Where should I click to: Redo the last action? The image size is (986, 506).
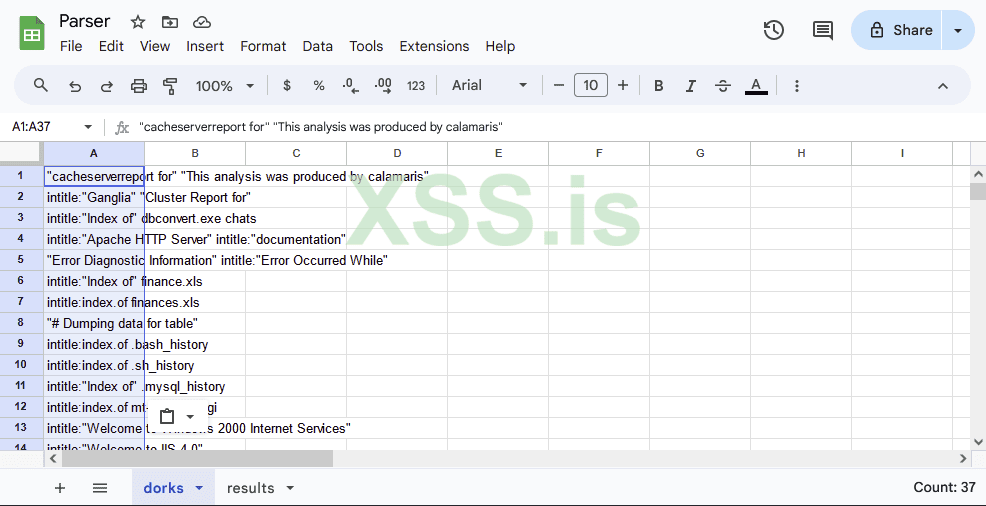click(107, 86)
